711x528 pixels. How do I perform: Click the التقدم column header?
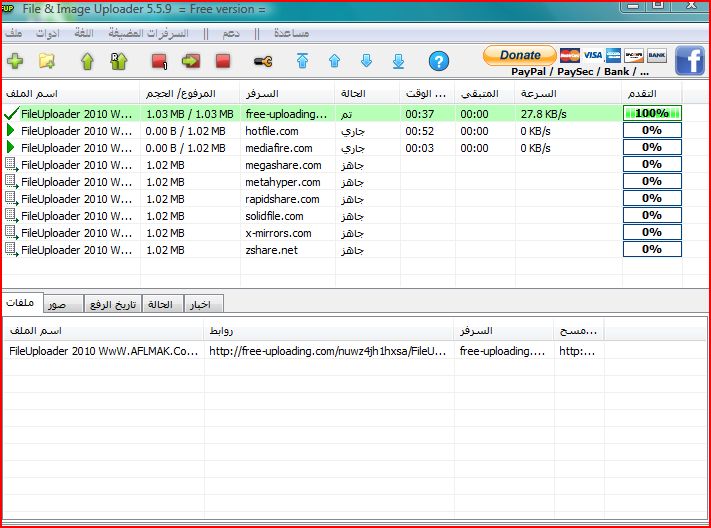(652, 93)
